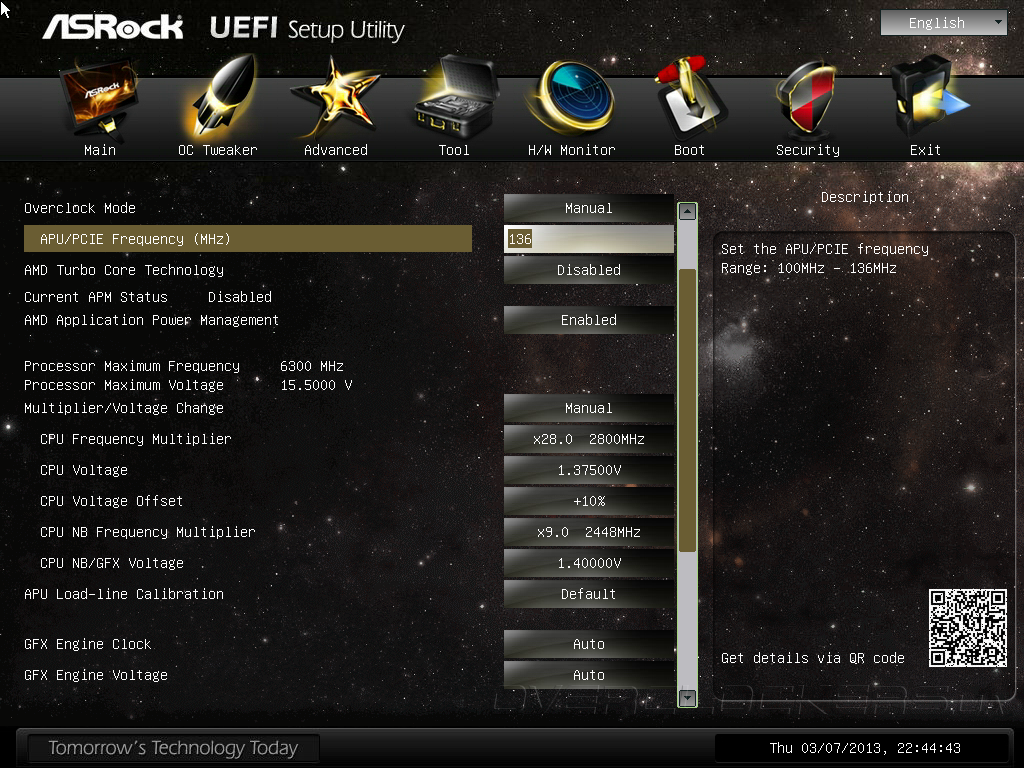Toggle AMD Turbo Core Technology Disabled value
Screen dimensions: 1024x768
588,270
